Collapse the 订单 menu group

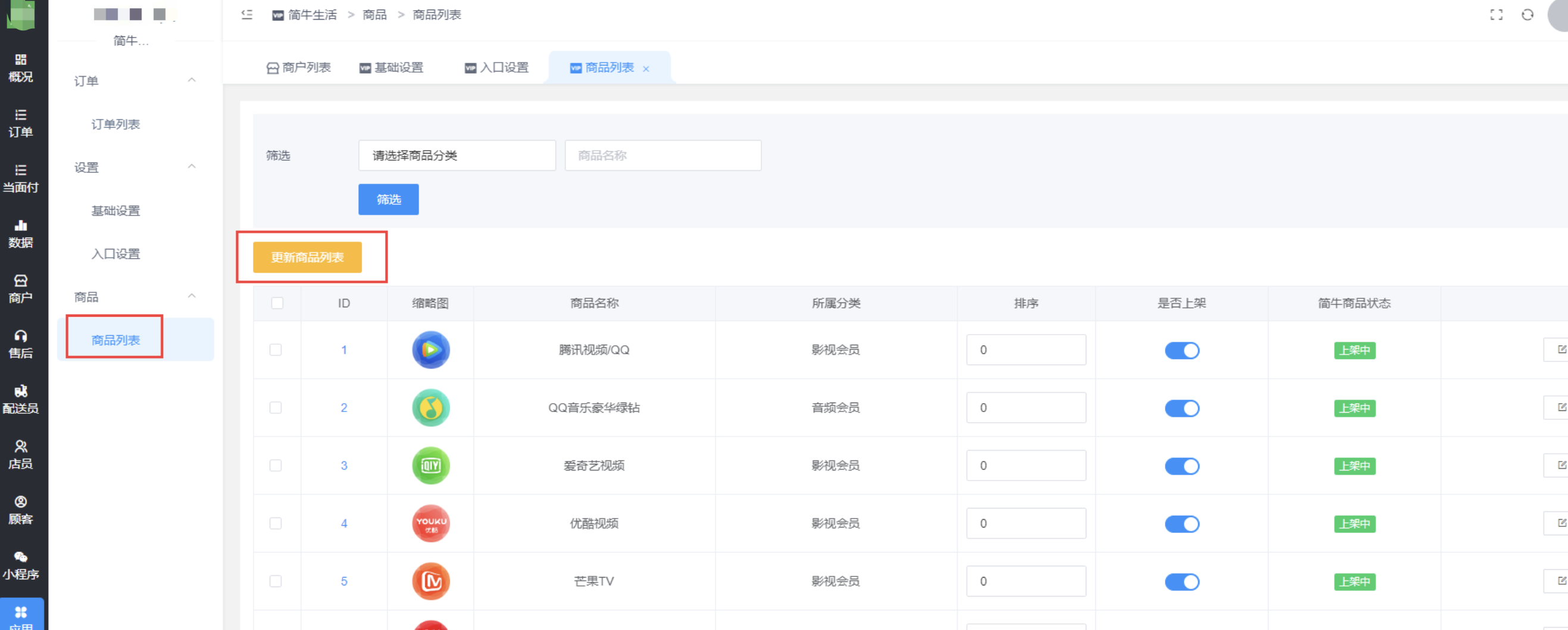(x=192, y=80)
